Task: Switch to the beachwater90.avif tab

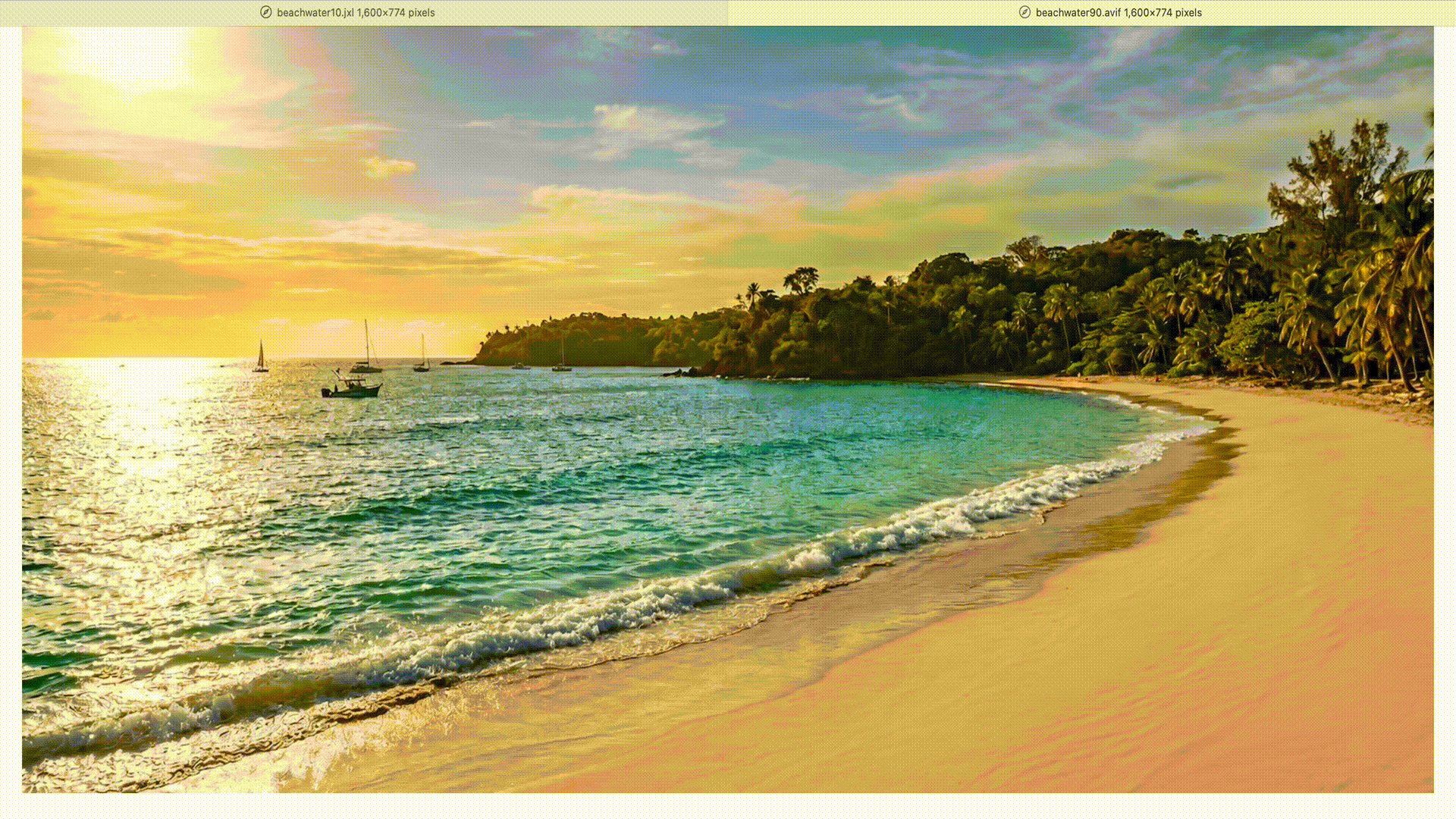Action: 1092,13
